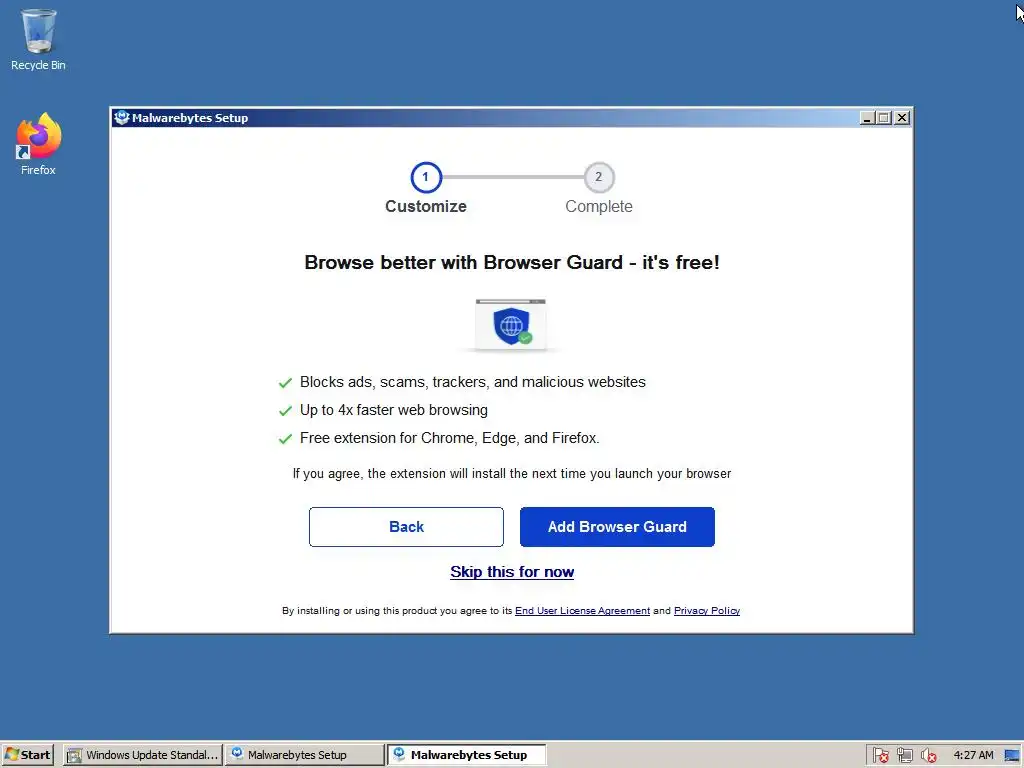Viewport: 1024px width, 768px height.
Task: Click text 'Free extension for Chrome, Edge, and Firefox.'
Action: [449, 438]
